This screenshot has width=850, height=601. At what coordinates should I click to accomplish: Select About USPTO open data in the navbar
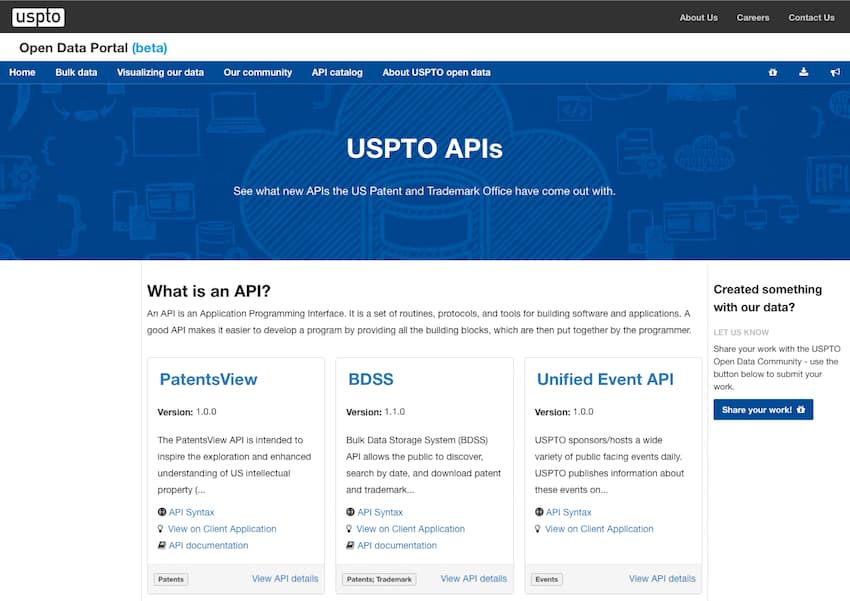click(x=436, y=72)
